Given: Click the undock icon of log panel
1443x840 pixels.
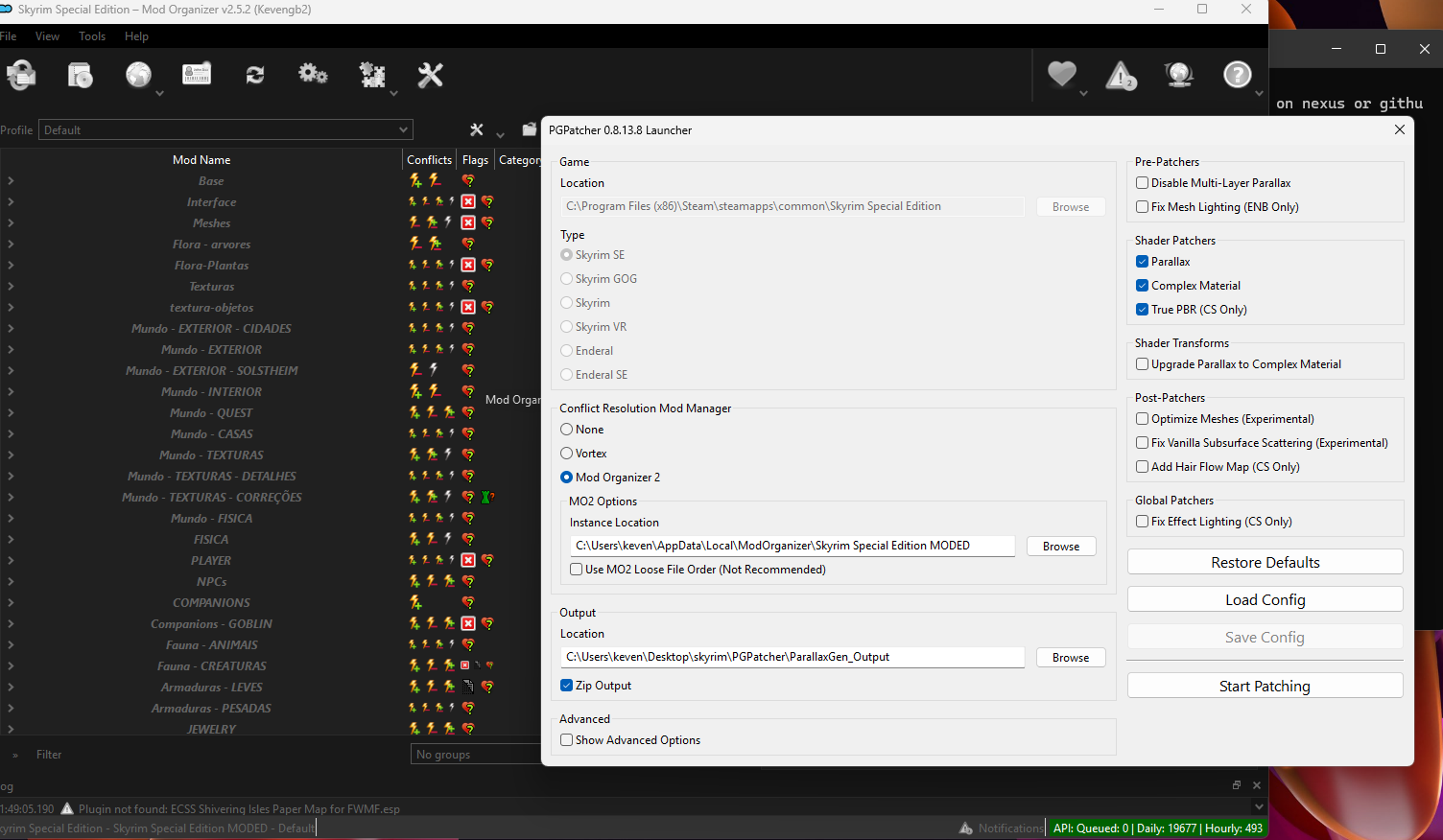Looking at the screenshot, I should [1237, 784].
